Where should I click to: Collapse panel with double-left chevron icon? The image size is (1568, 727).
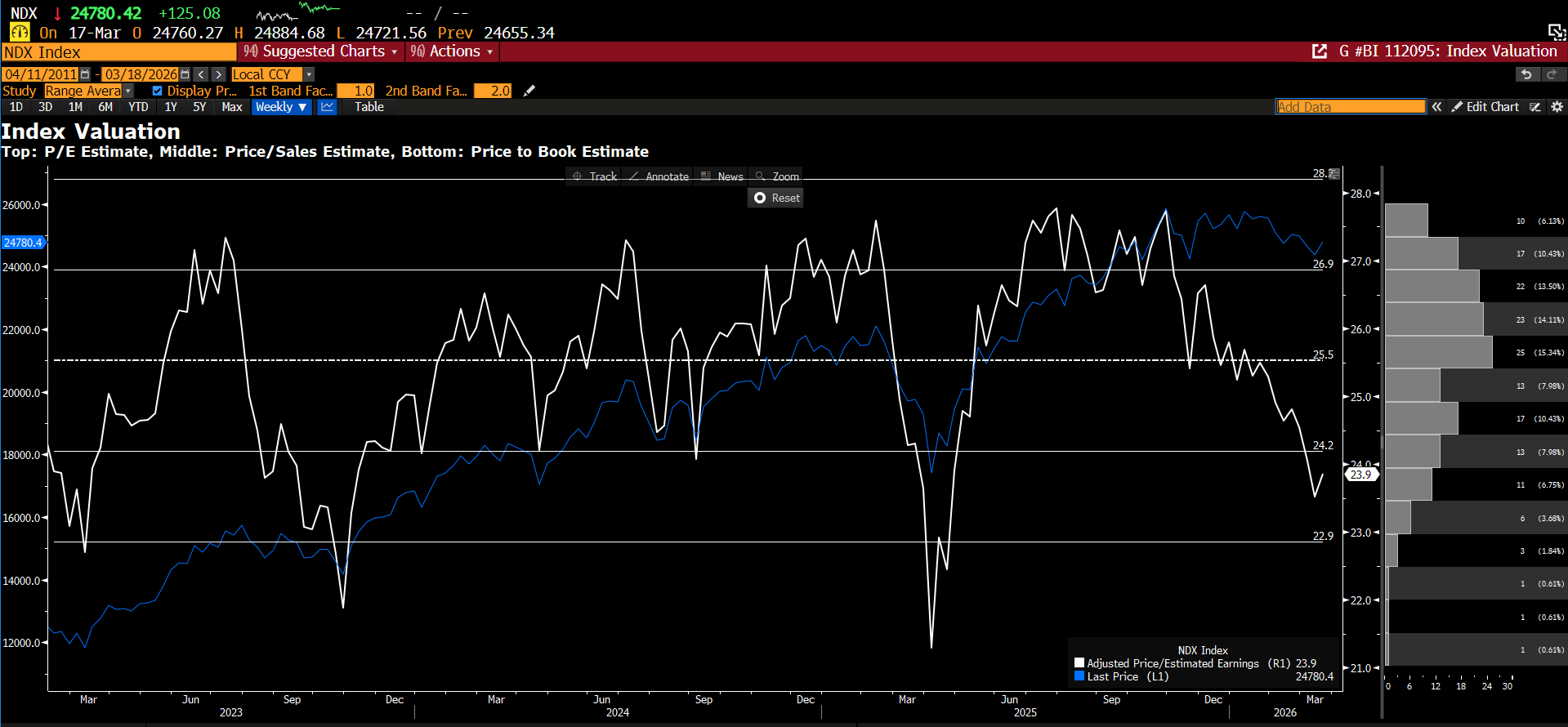click(1436, 107)
